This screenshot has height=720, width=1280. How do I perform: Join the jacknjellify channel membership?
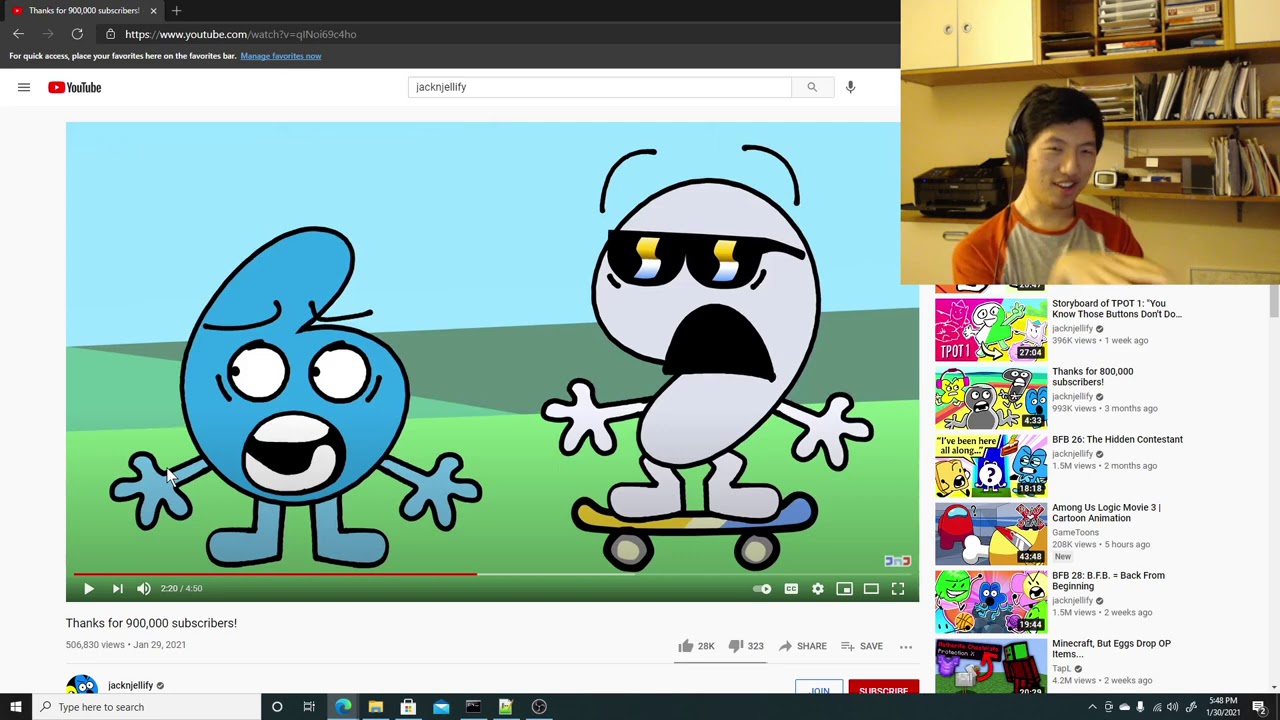pyautogui.click(x=820, y=689)
